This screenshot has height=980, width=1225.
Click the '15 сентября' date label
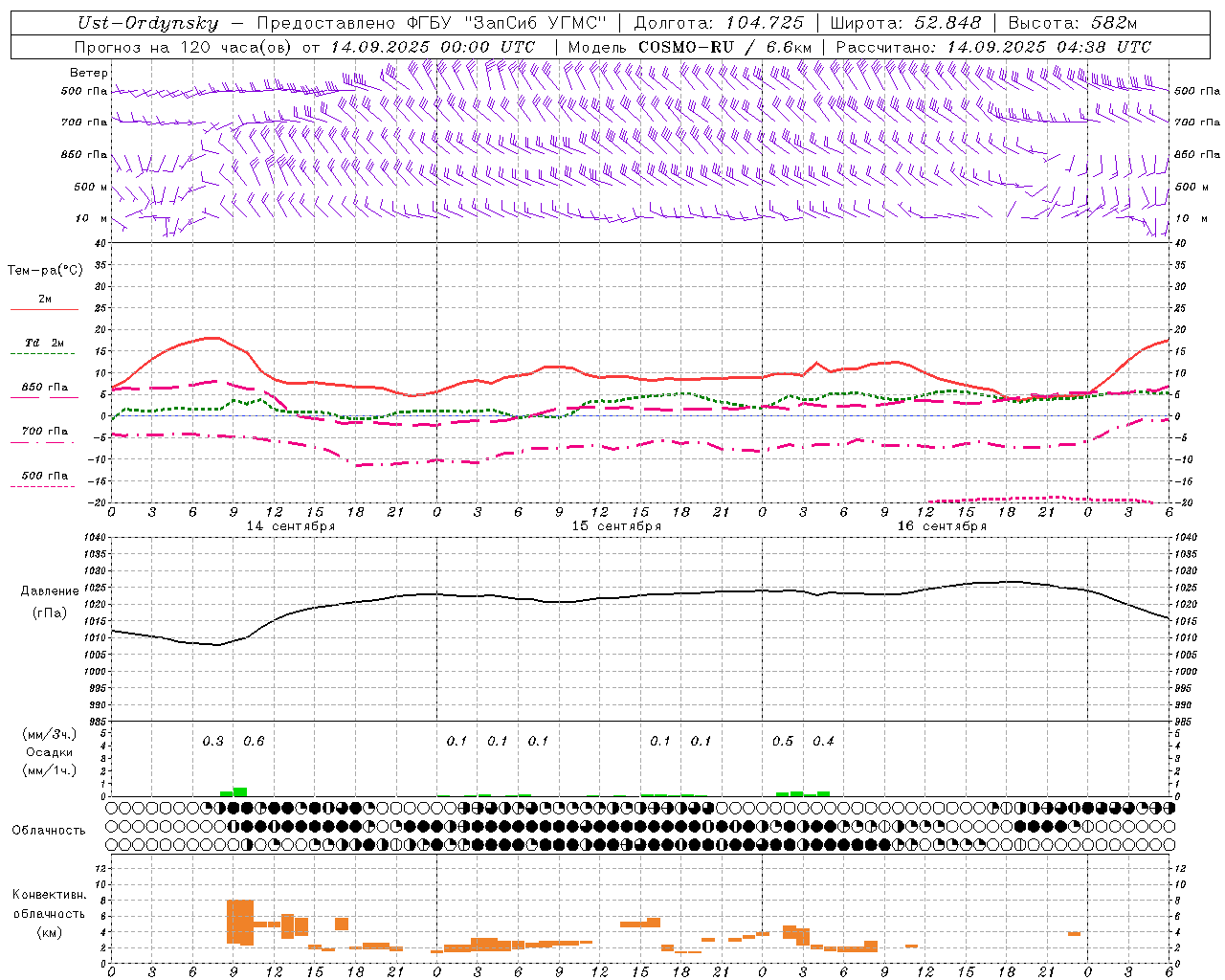click(616, 526)
